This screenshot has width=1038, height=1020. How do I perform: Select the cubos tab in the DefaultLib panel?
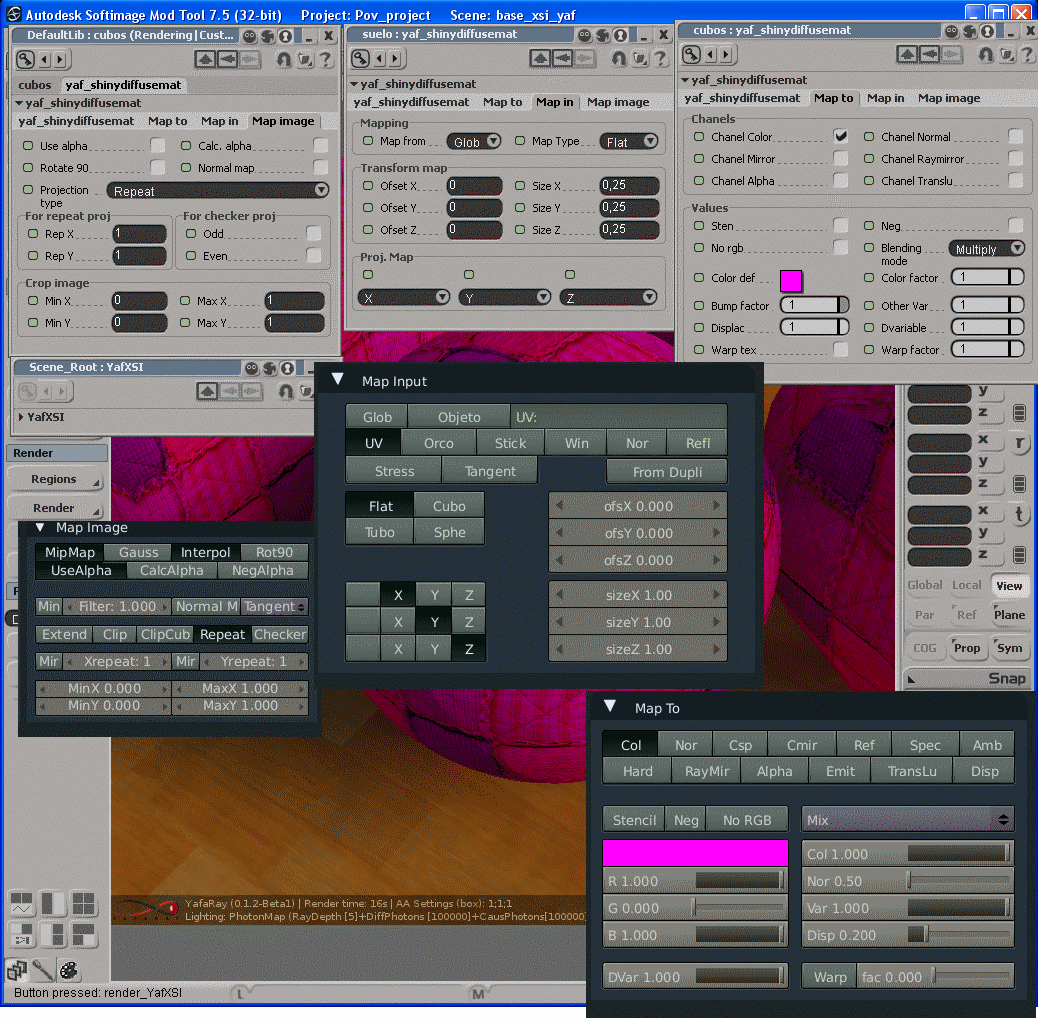(x=34, y=85)
